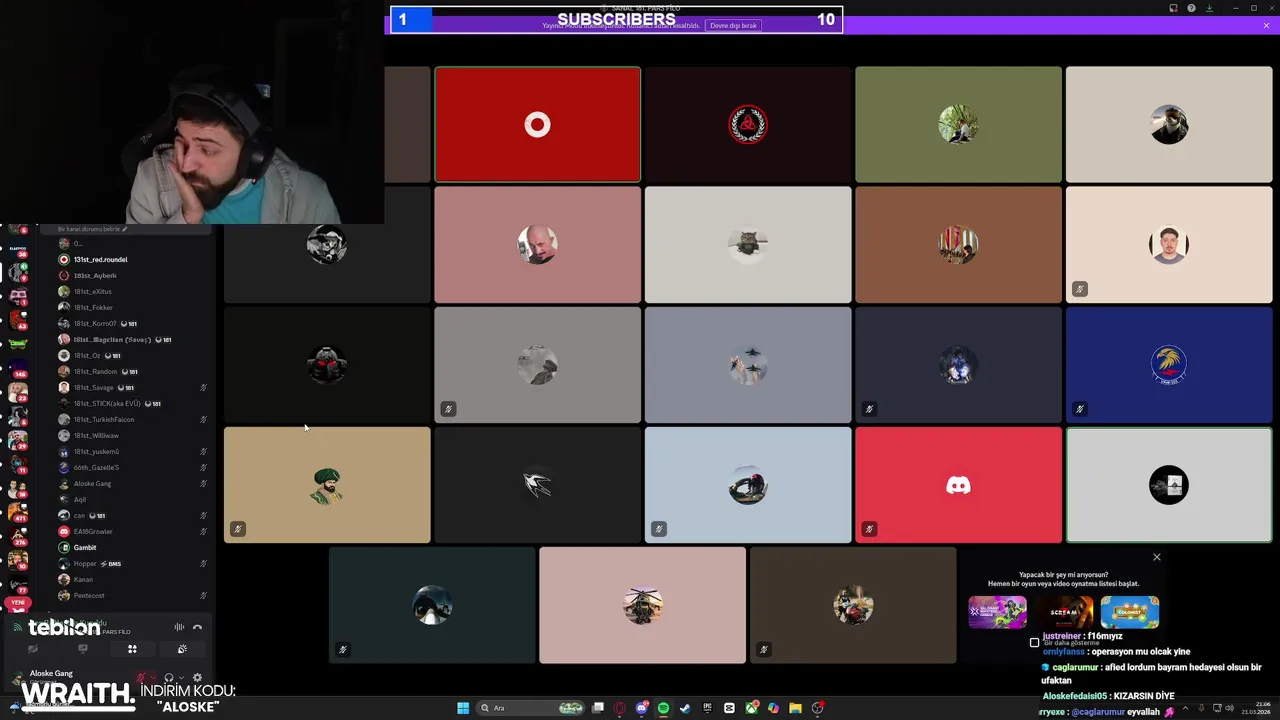Screen dimensions: 1280x720
Task: Open Steam from the taskbar
Action: click(685, 708)
